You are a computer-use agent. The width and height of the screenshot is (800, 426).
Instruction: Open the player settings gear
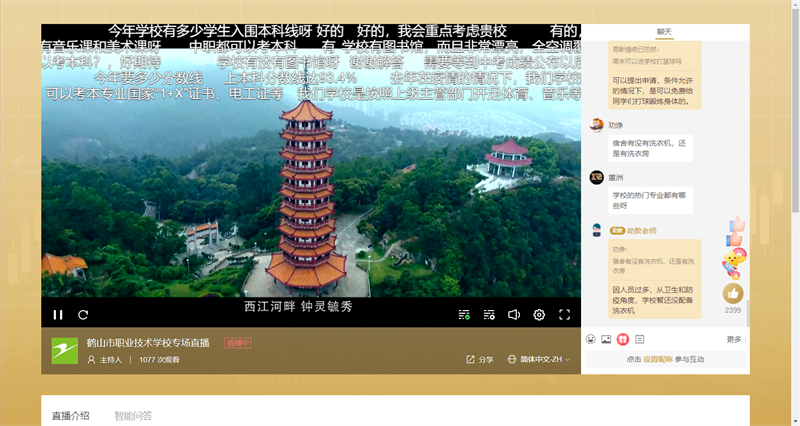pyautogui.click(x=539, y=315)
